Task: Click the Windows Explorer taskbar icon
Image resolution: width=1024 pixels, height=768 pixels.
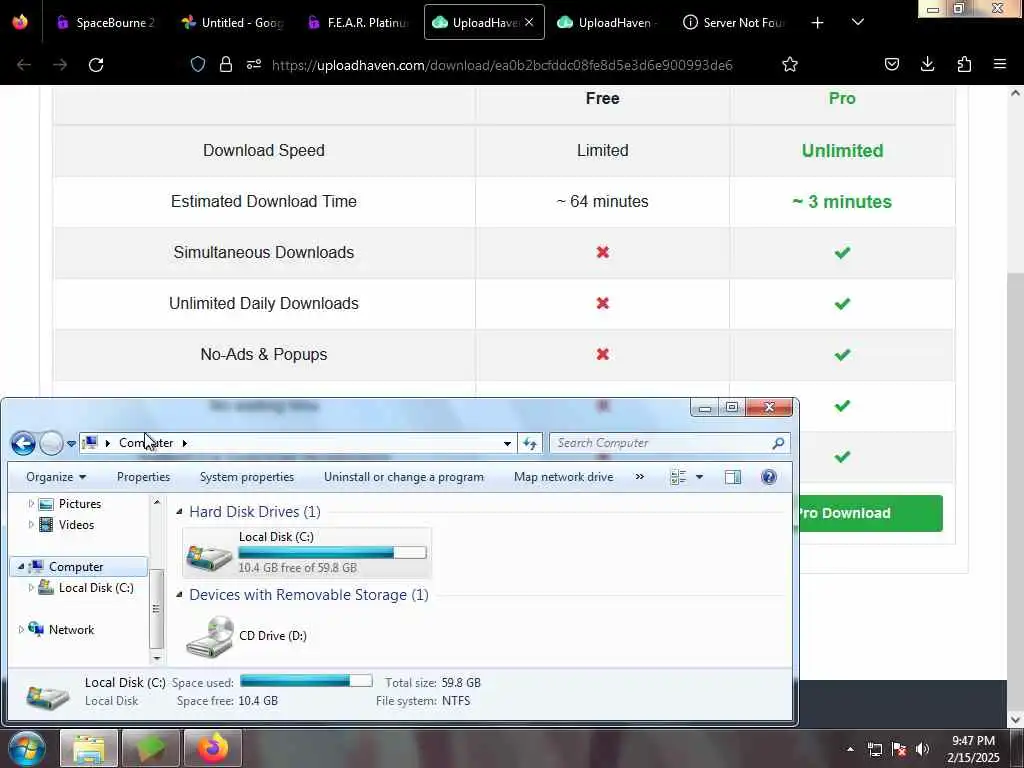Action: (89, 748)
